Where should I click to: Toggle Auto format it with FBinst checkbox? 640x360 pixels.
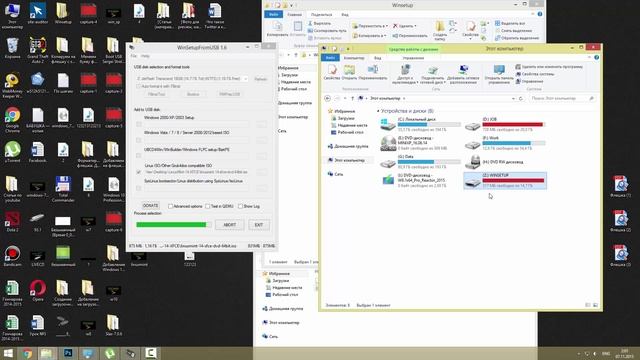[x=138, y=86]
